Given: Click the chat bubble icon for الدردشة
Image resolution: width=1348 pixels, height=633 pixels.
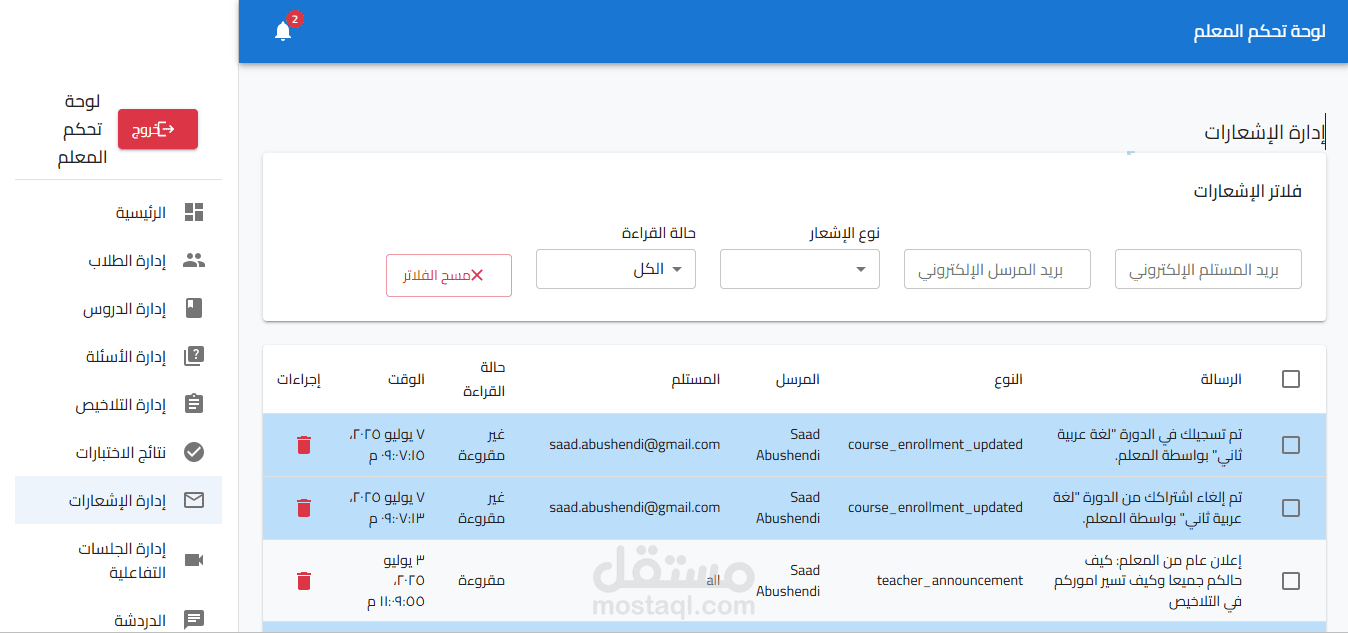Looking at the screenshot, I should coord(194,620).
